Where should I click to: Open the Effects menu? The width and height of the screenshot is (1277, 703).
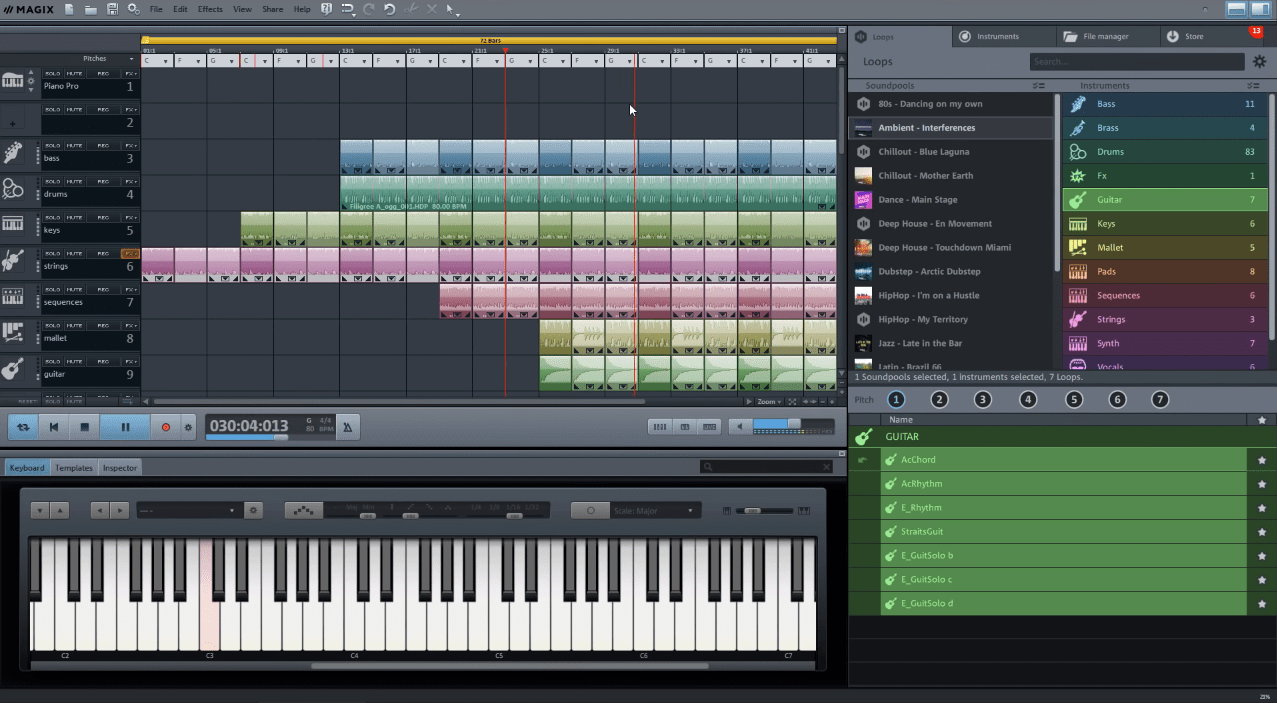pos(209,8)
